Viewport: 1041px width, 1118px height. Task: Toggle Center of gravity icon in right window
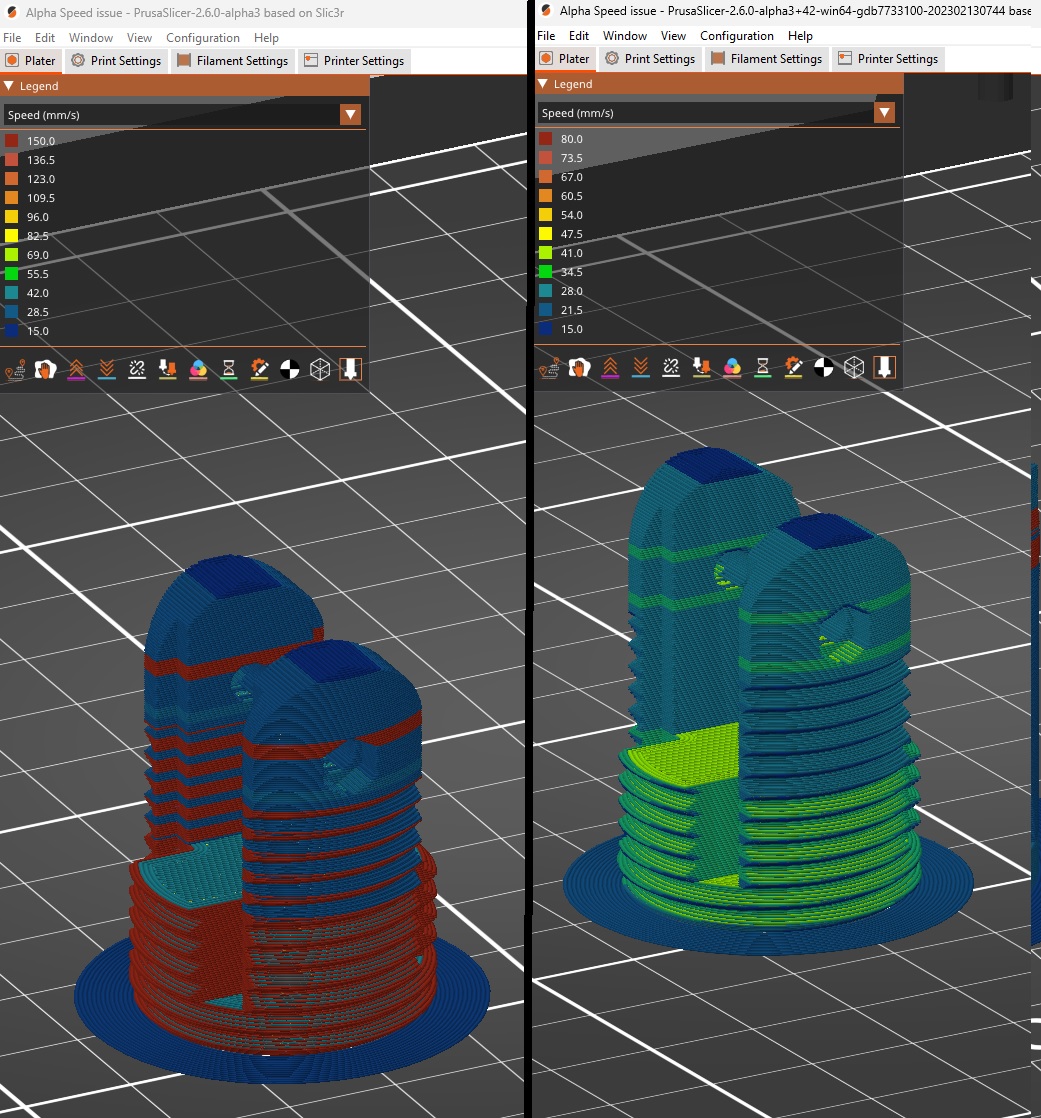pos(824,367)
